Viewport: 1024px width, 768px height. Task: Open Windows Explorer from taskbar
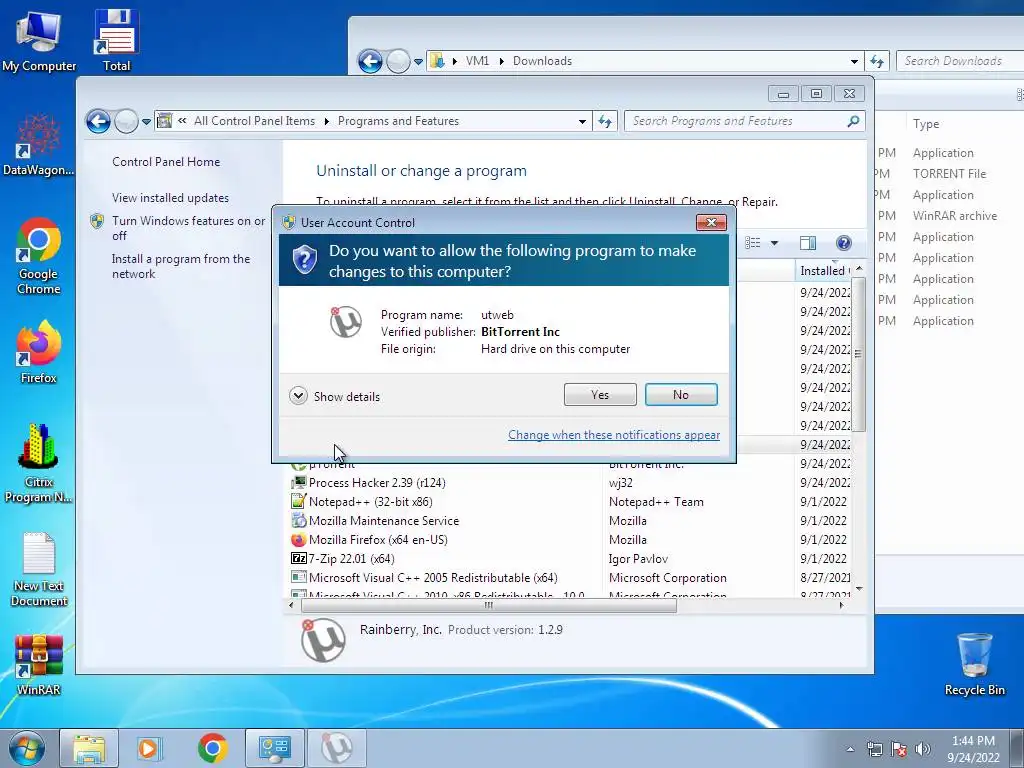[x=89, y=748]
